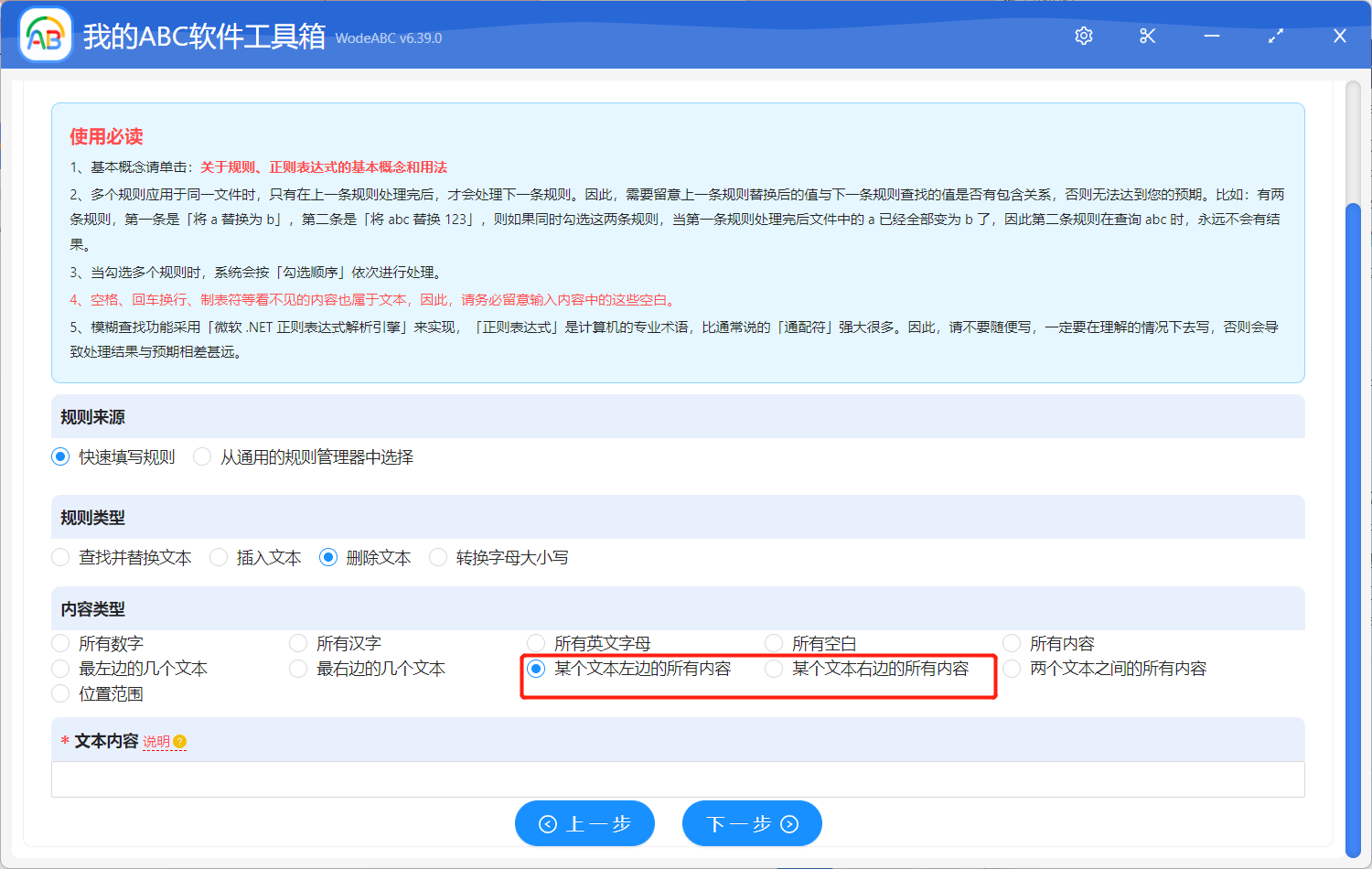Open settings via the gear icon
This screenshot has width=1372, height=869.
click(1084, 36)
